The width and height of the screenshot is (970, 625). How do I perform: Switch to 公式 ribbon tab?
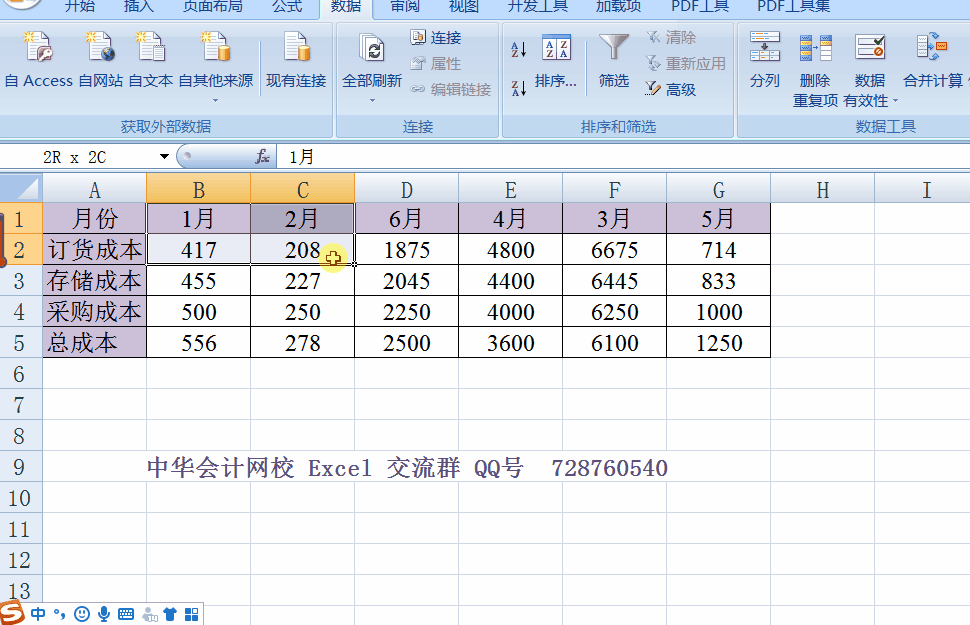[x=287, y=6]
